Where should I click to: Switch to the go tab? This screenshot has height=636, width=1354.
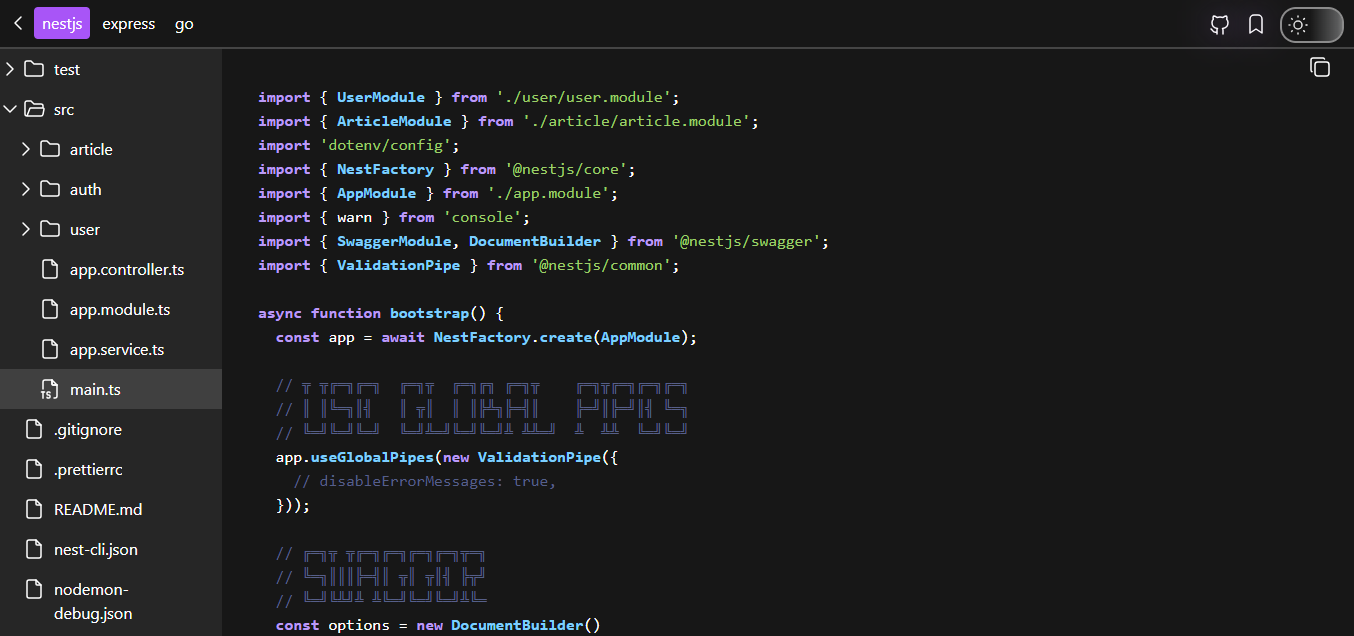click(x=184, y=24)
